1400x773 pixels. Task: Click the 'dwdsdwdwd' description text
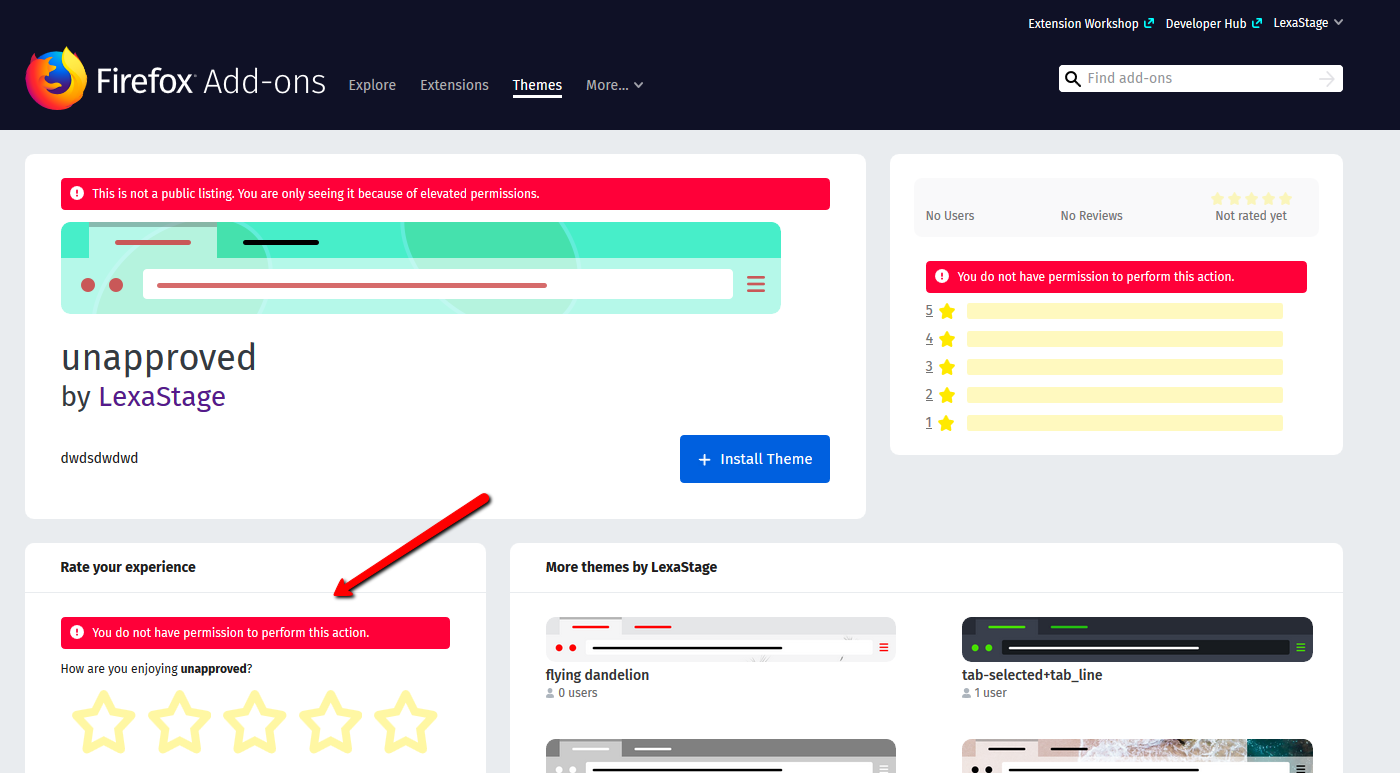99,458
